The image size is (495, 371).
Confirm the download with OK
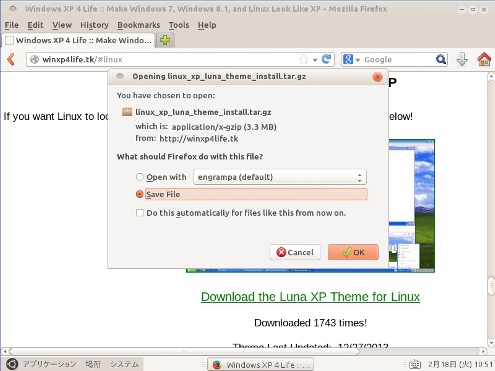tap(353, 252)
